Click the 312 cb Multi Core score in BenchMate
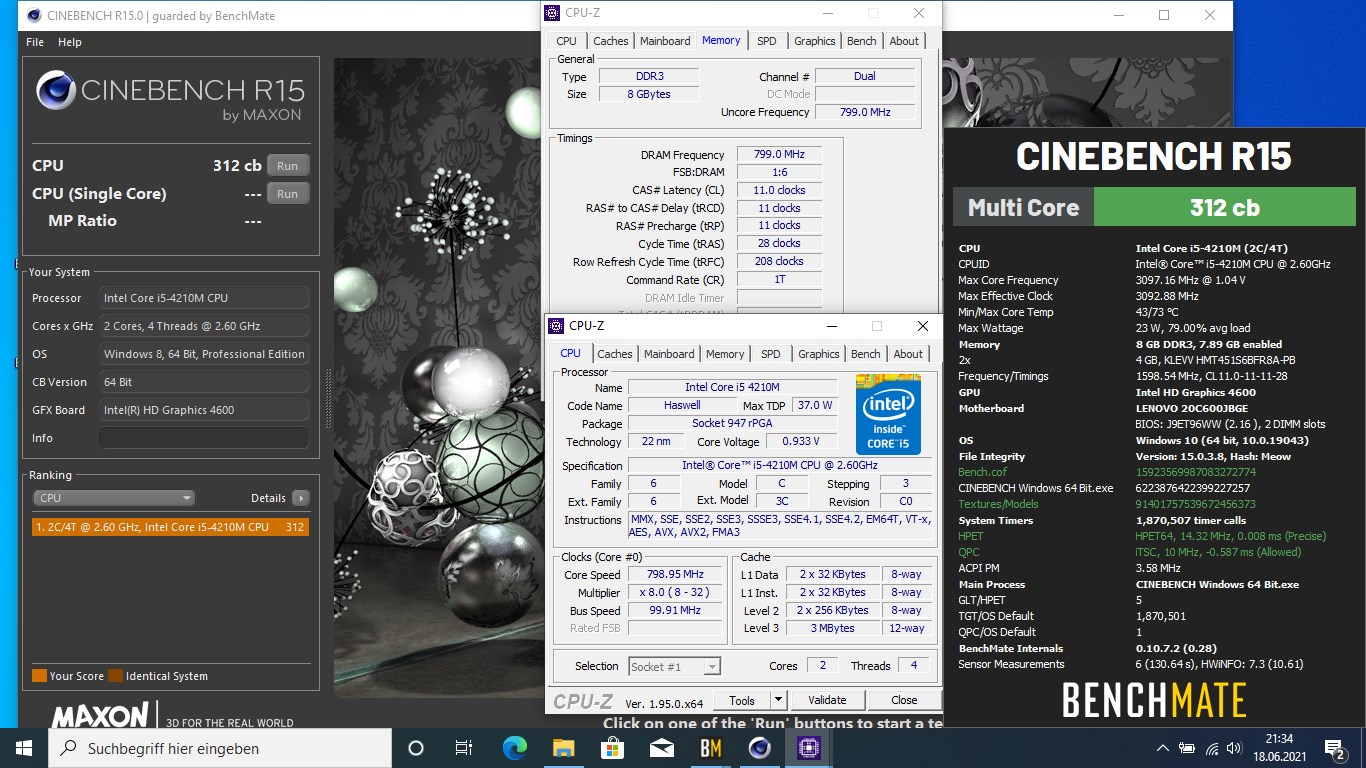The height and width of the screenshot is (768, 1366). [x=1224, y=208]
